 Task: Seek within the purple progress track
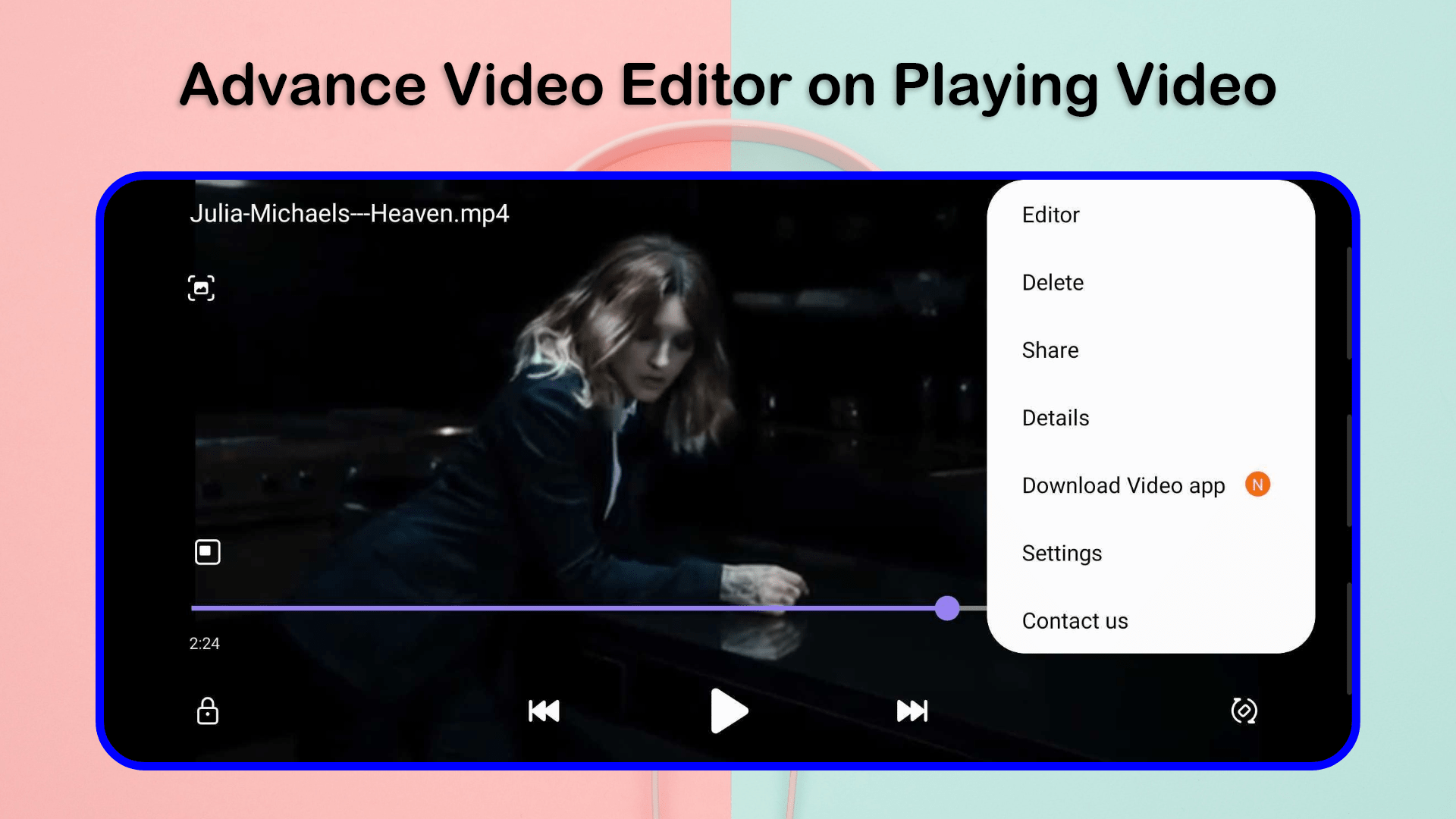563,608
